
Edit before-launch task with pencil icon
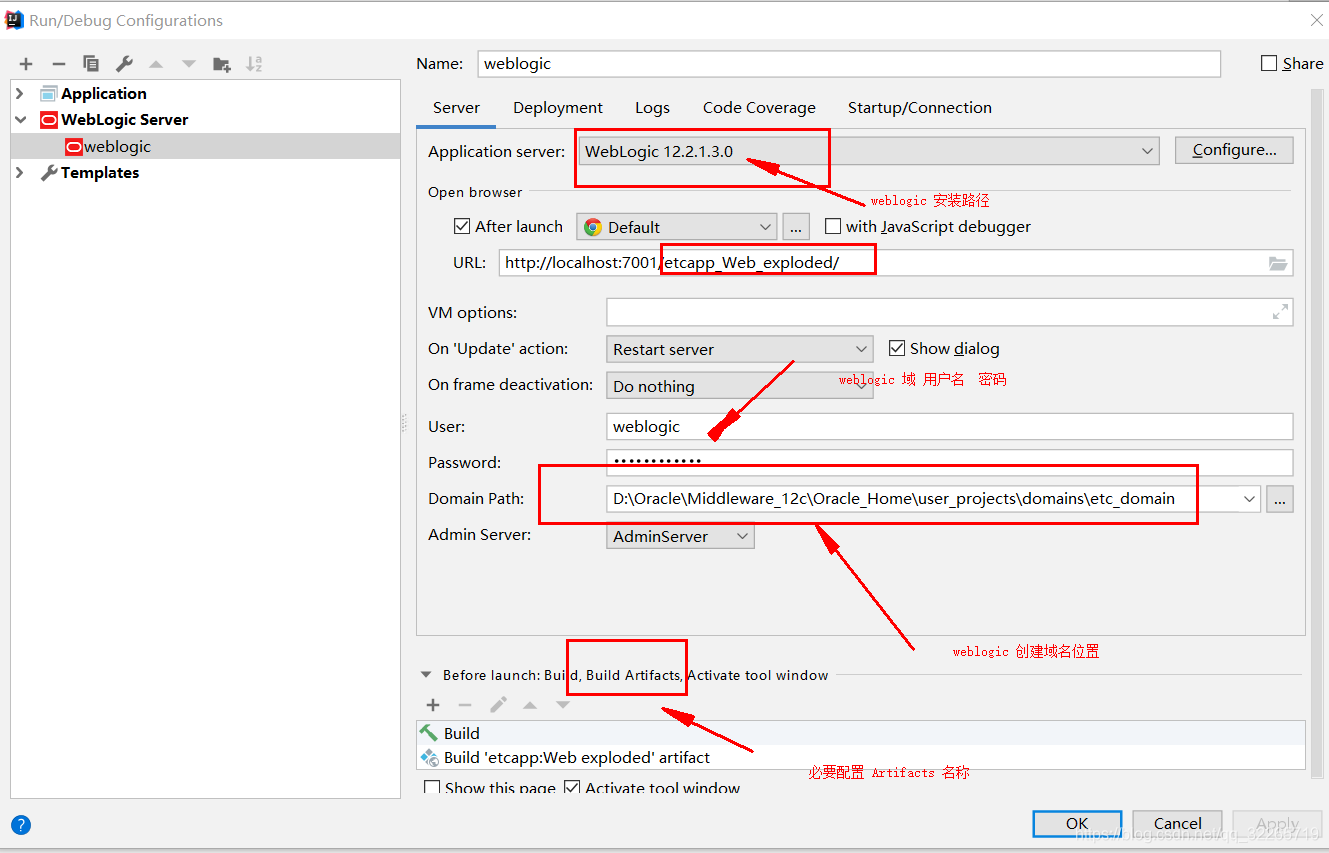point(498,705)
